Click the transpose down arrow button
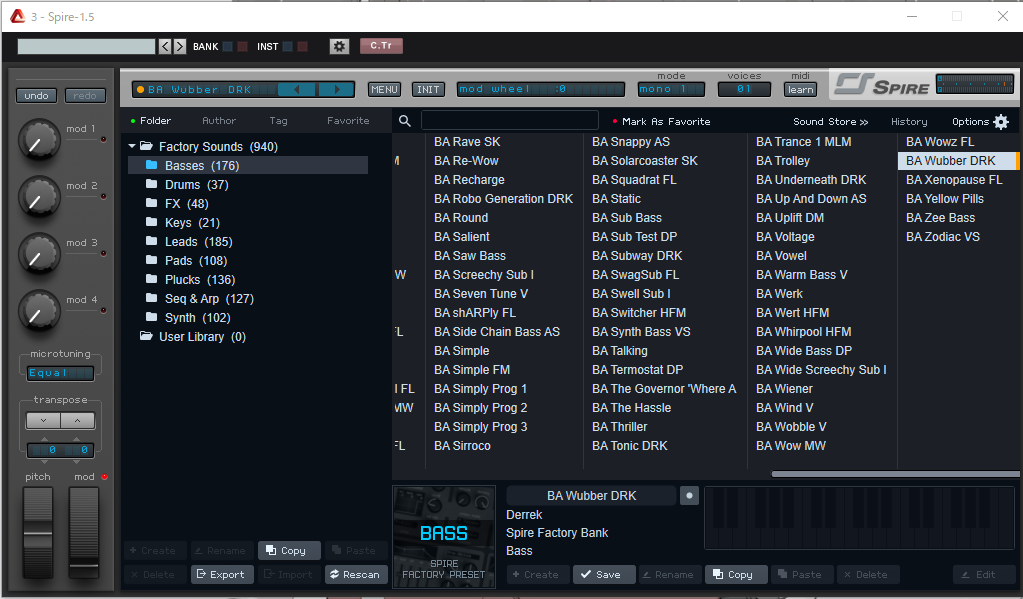Image resolution: width=1023 pixels, height=599 pixels. coord(43,421)
